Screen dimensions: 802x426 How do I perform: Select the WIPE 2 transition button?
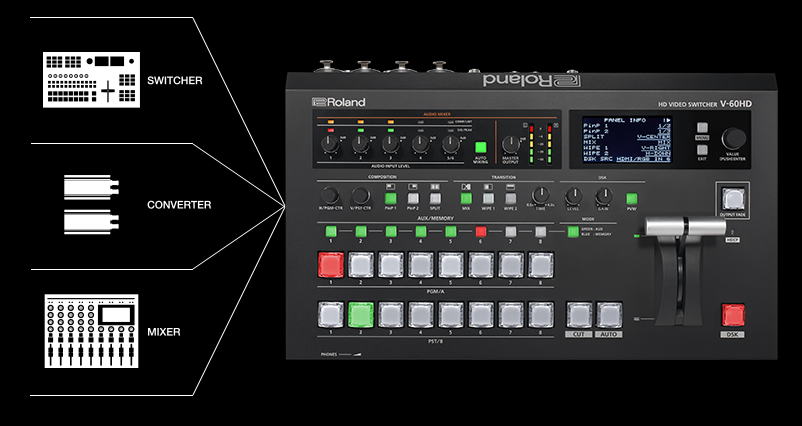pyautogui.click(x=511, y=198)
